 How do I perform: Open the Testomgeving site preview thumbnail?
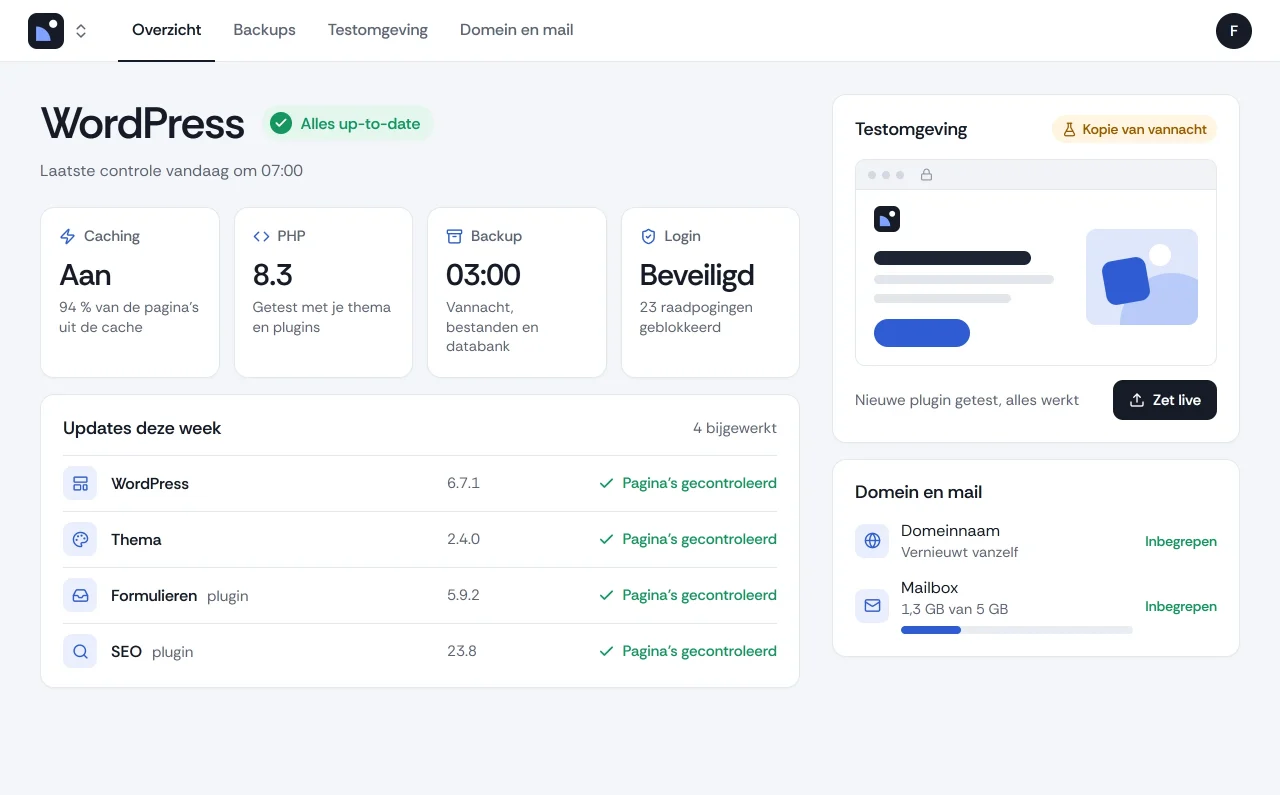point(1036,263)
